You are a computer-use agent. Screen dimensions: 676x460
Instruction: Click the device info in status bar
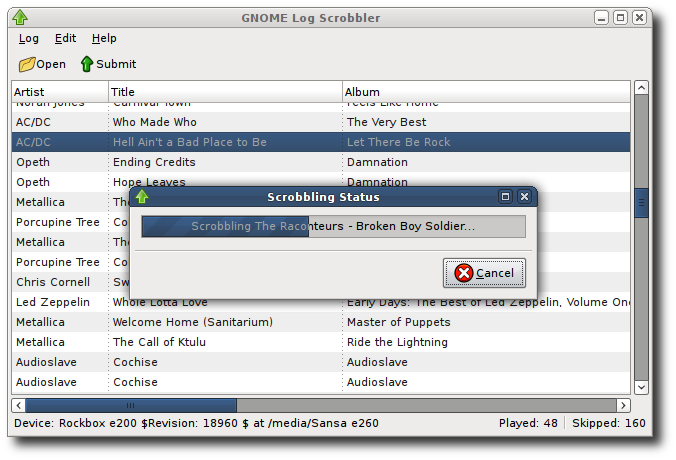tap(196, 423)
